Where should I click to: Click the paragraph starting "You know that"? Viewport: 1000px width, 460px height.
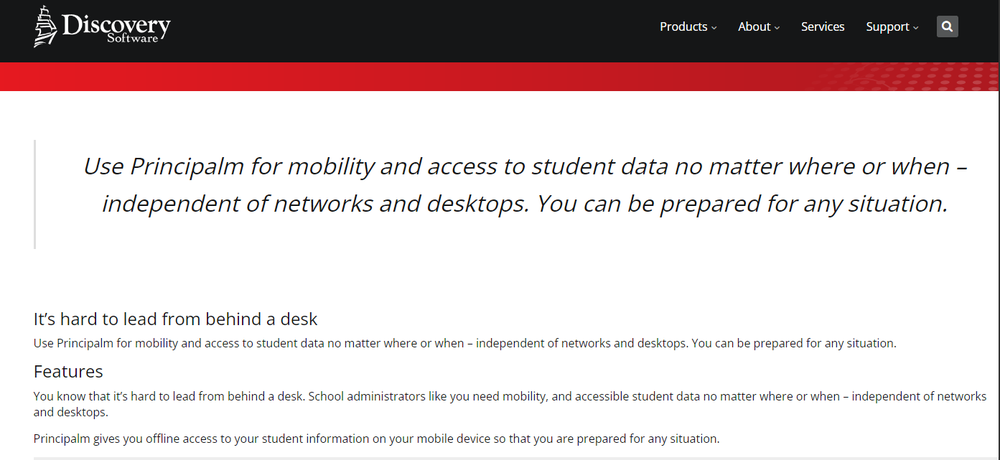510,404
